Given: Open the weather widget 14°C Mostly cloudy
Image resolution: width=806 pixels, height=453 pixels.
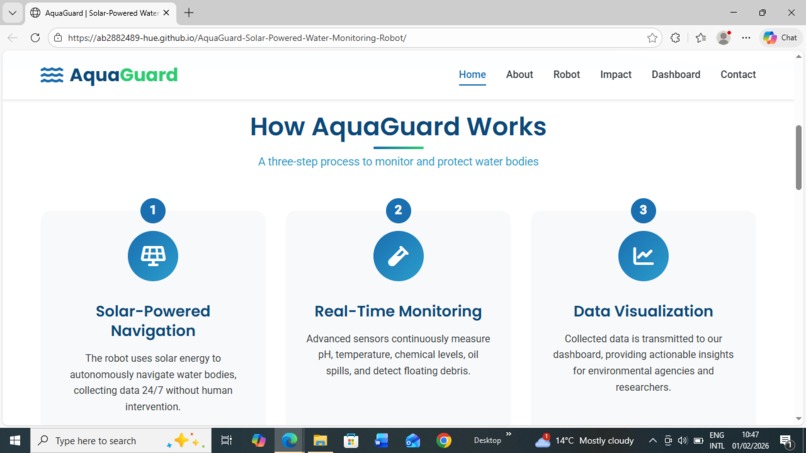Looking at the screenshot, I should point(584,441).
